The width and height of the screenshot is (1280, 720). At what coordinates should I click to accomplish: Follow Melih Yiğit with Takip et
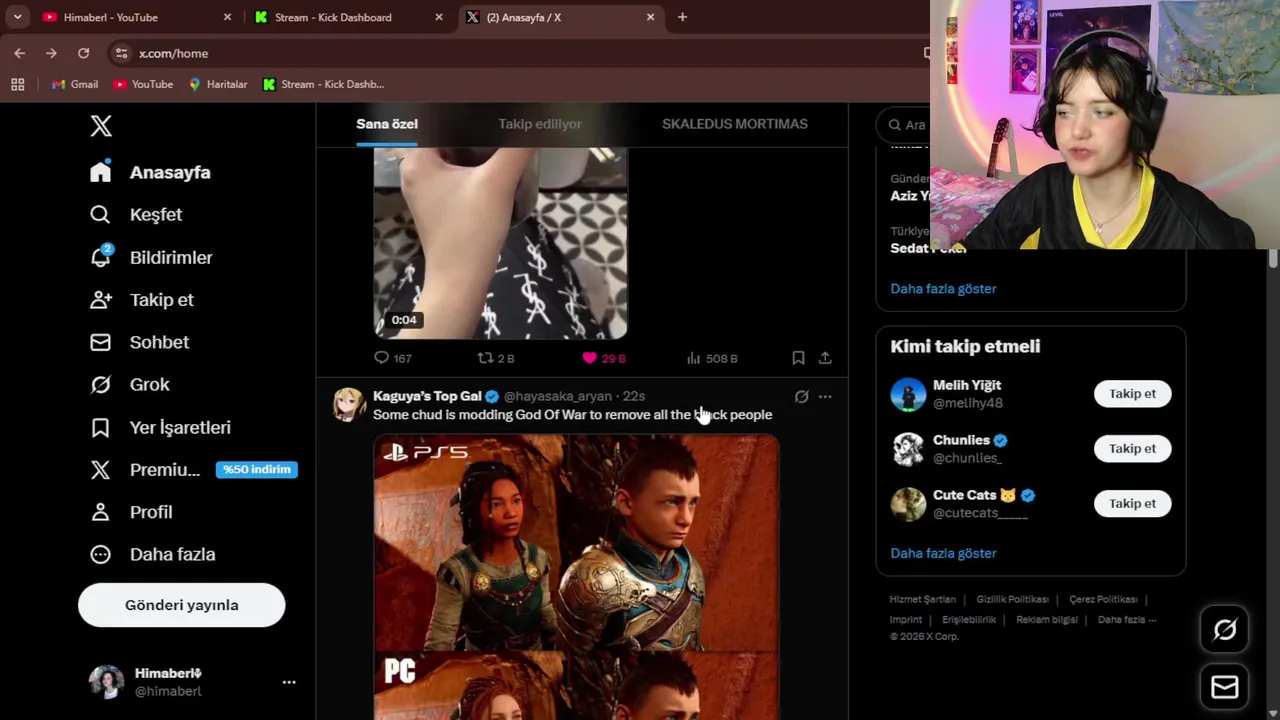pyautogui.click(x=1132, y=394)
